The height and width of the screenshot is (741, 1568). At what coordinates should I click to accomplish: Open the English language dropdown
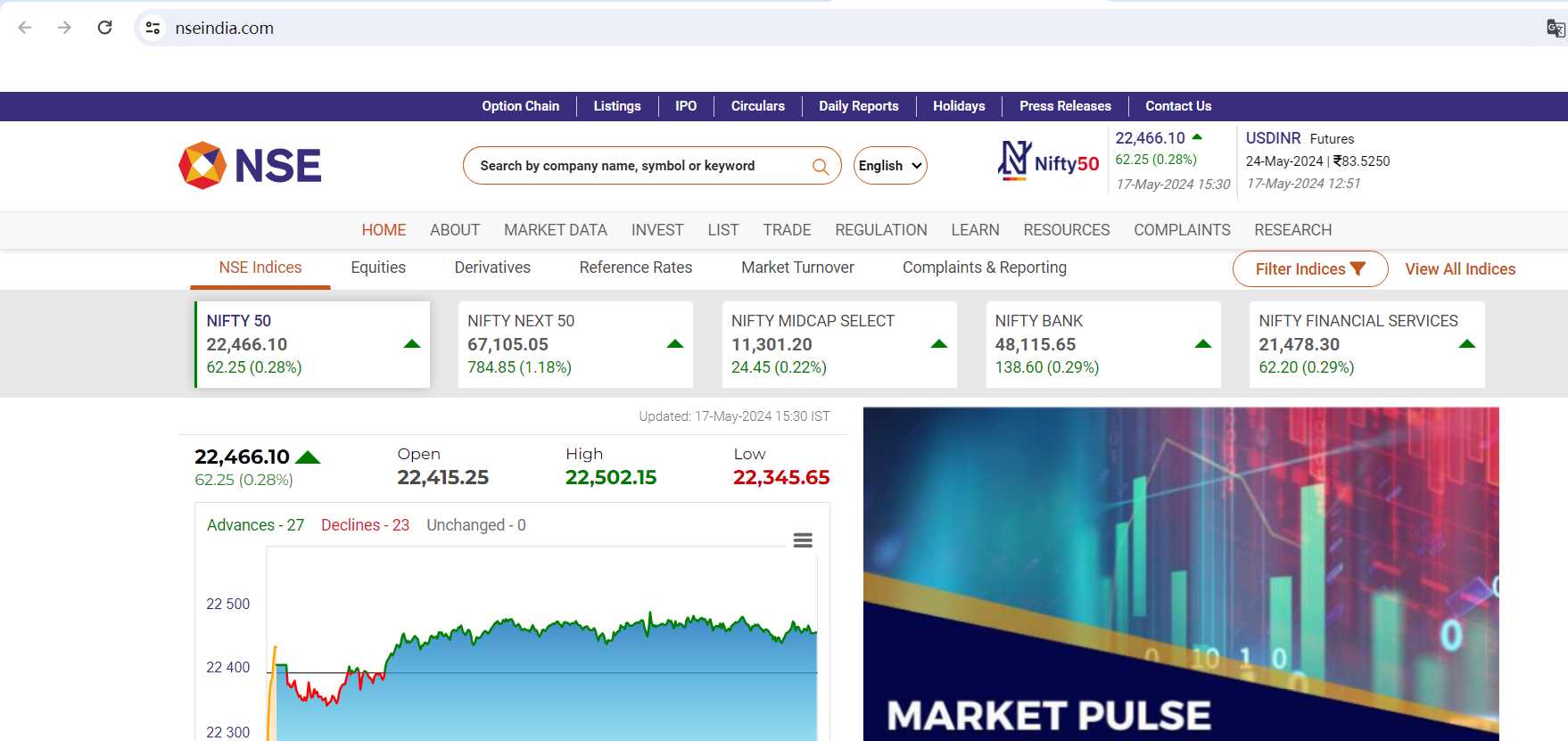coord(890,166)
